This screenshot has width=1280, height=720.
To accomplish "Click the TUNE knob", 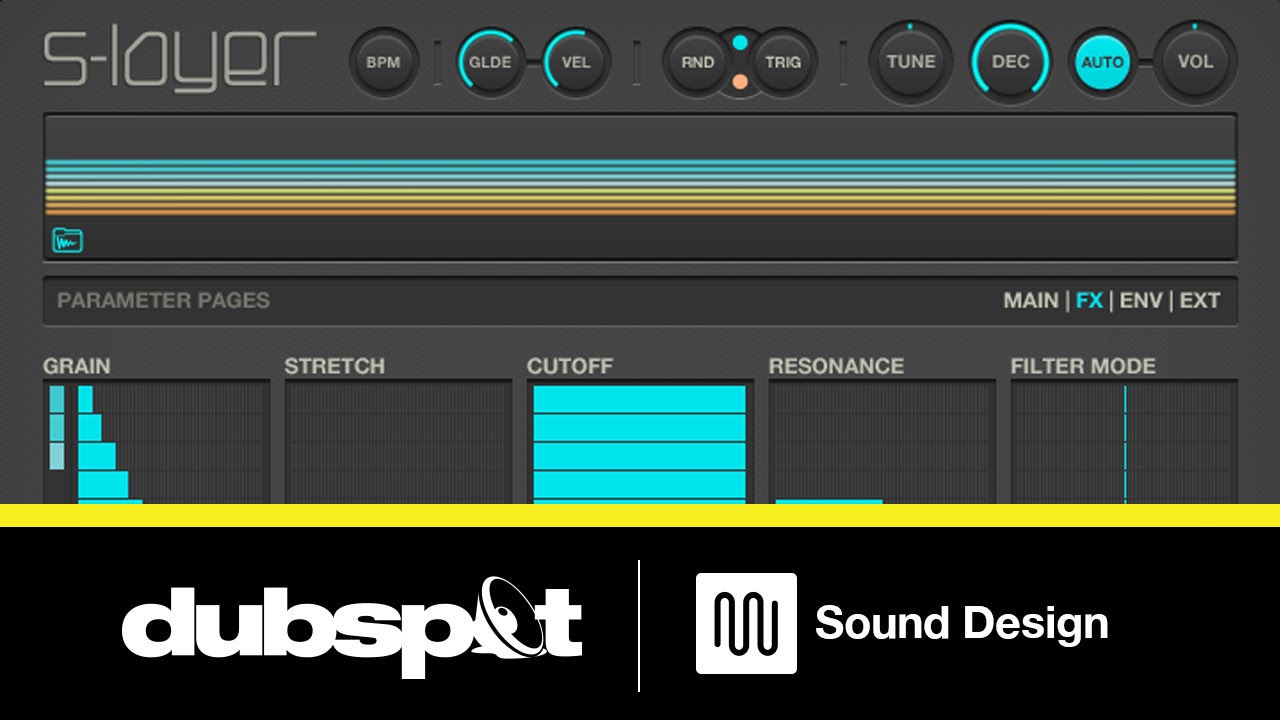I will tap(910, 62).
